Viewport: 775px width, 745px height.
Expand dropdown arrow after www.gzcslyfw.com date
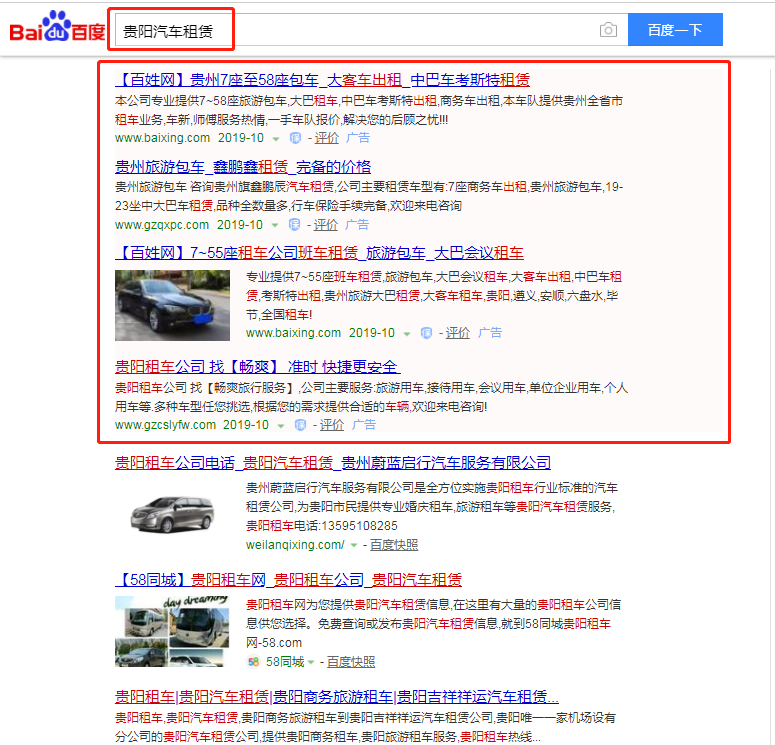point(281,425)
